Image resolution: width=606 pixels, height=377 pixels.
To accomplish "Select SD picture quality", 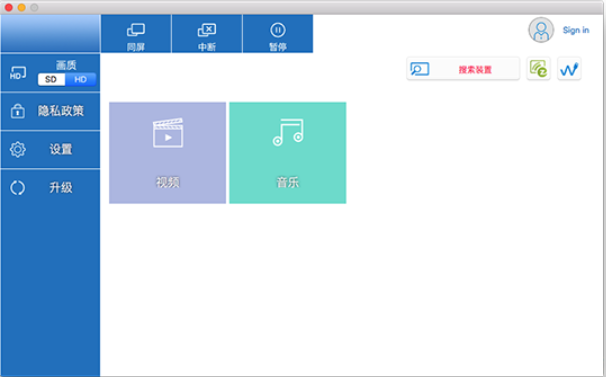I will [x=51, y=80].
